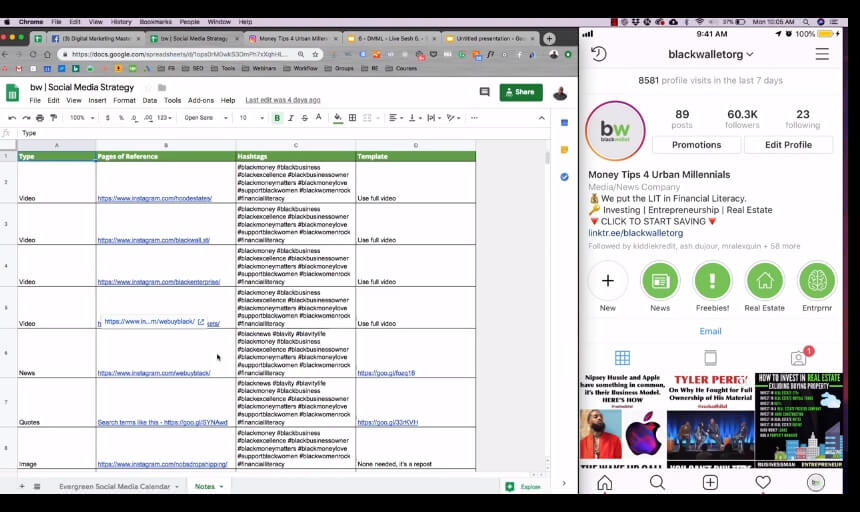The height and width of the screenshot is (512, 860).
Task: Toggle strikethrough formatting
Action: pos(304,118)
